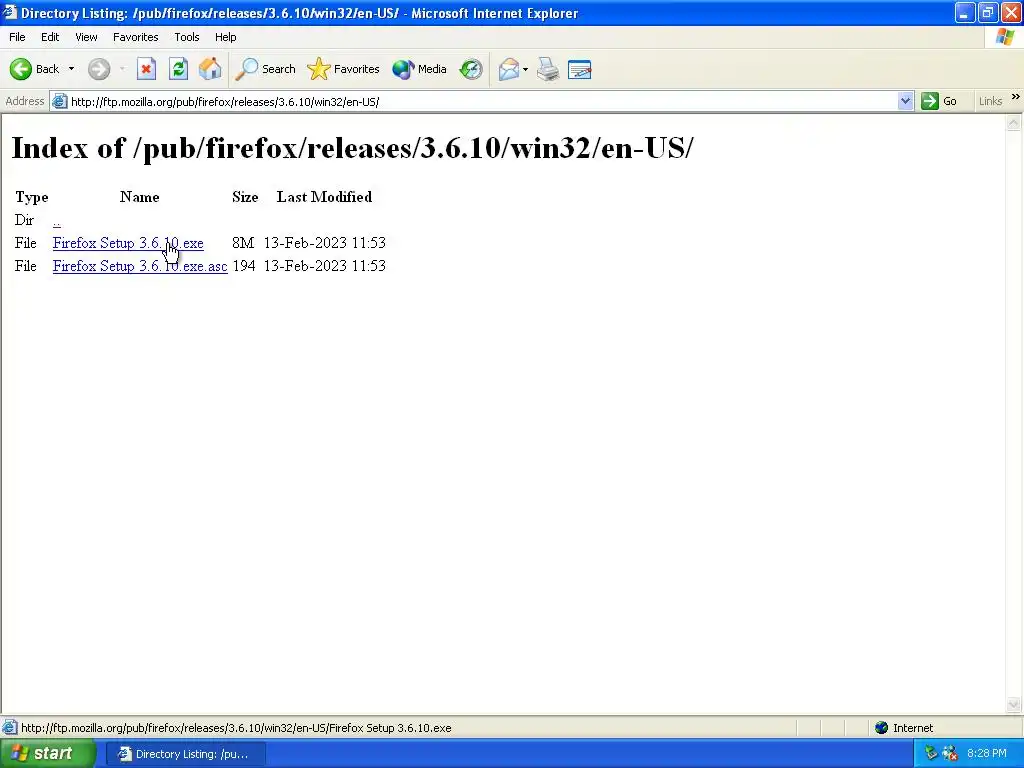Click the Windows flag logo throbber
The height and width of the screenshot is (768, 1024).
(1004, 37)
